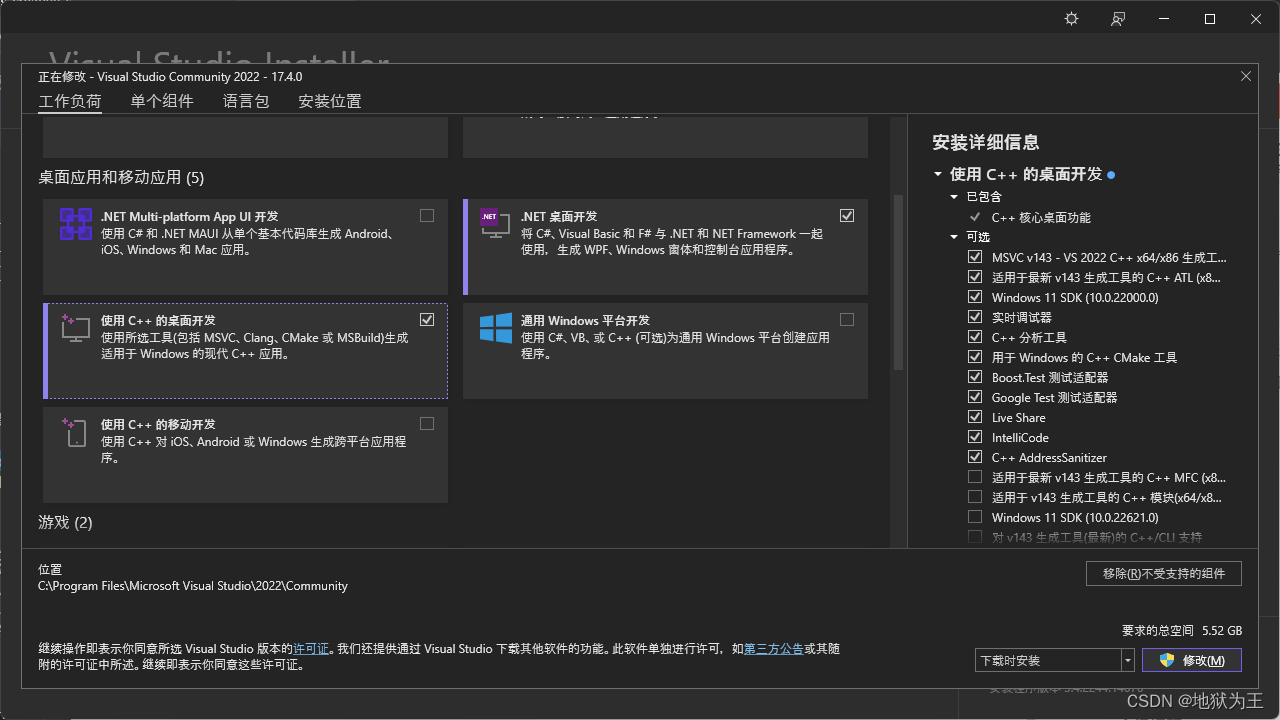Click the 安装详细信息 heading

986,142
